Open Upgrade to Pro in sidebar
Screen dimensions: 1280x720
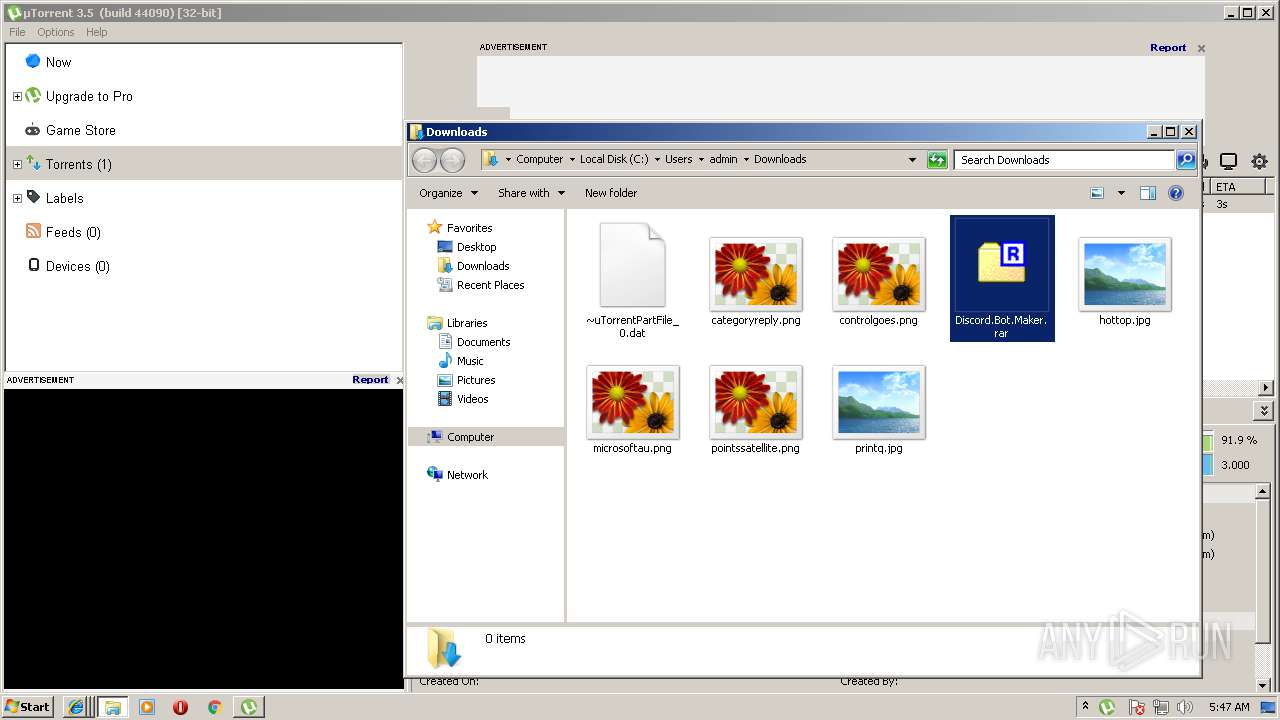89,96
